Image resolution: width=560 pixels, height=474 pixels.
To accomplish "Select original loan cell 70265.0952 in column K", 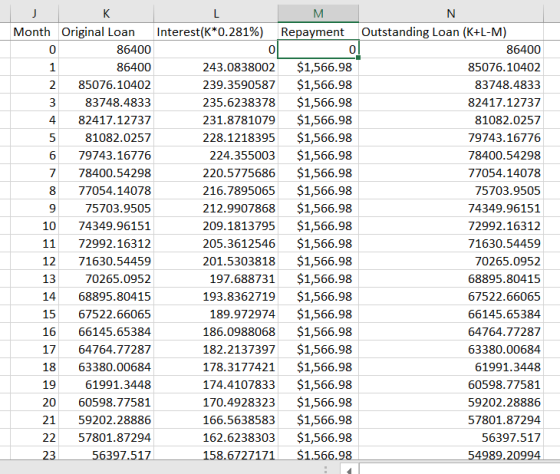I will pyautogui.click(x=106, y=279).
